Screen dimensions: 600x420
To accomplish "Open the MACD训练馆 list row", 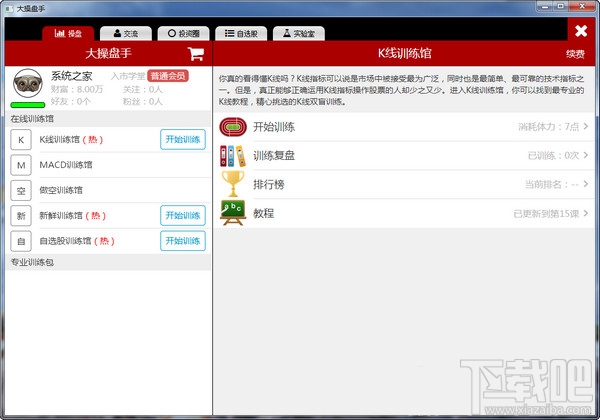I will point(108,165).
